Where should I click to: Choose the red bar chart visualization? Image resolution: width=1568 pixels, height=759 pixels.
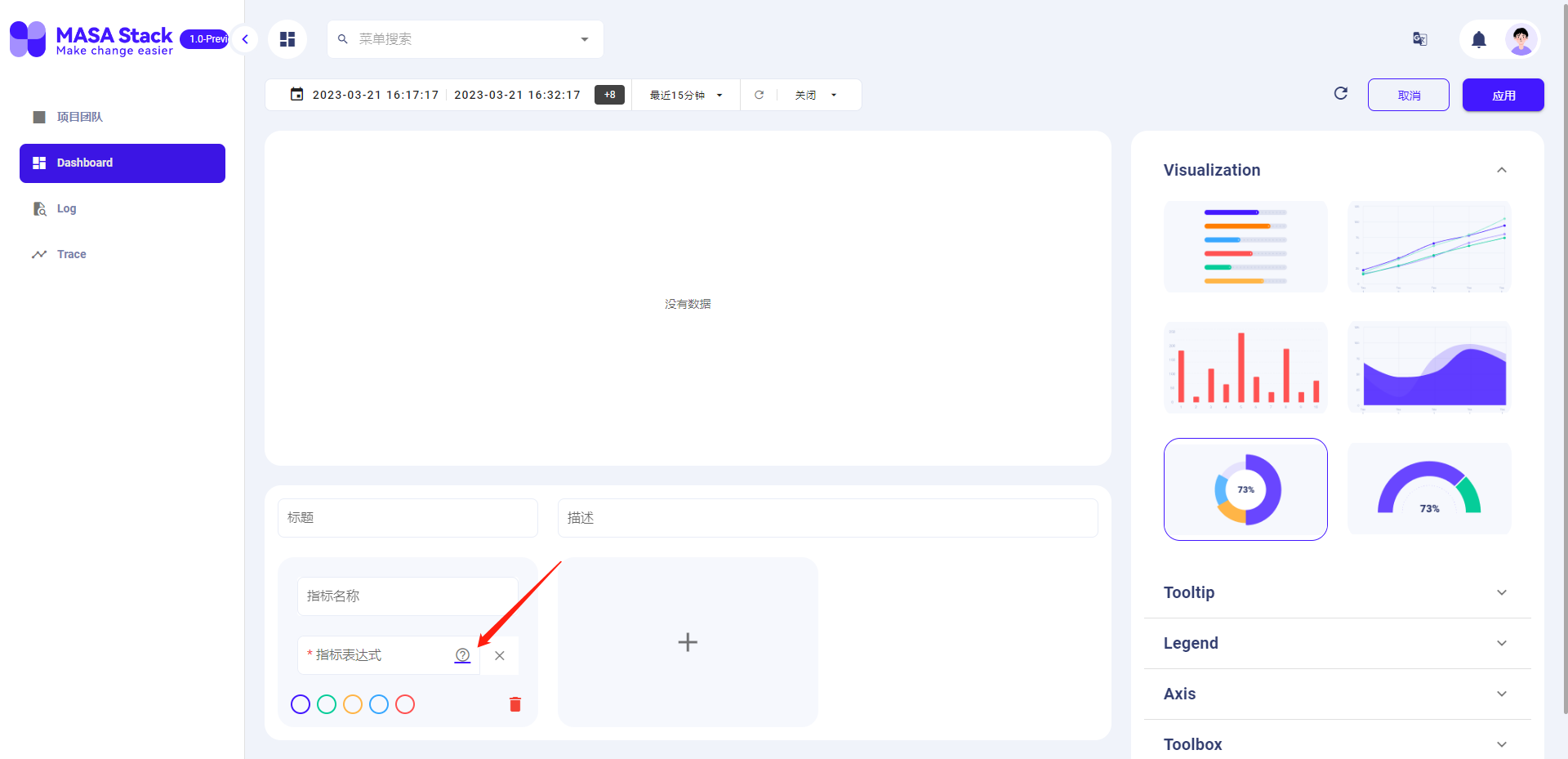click(x=1245, y=368)
